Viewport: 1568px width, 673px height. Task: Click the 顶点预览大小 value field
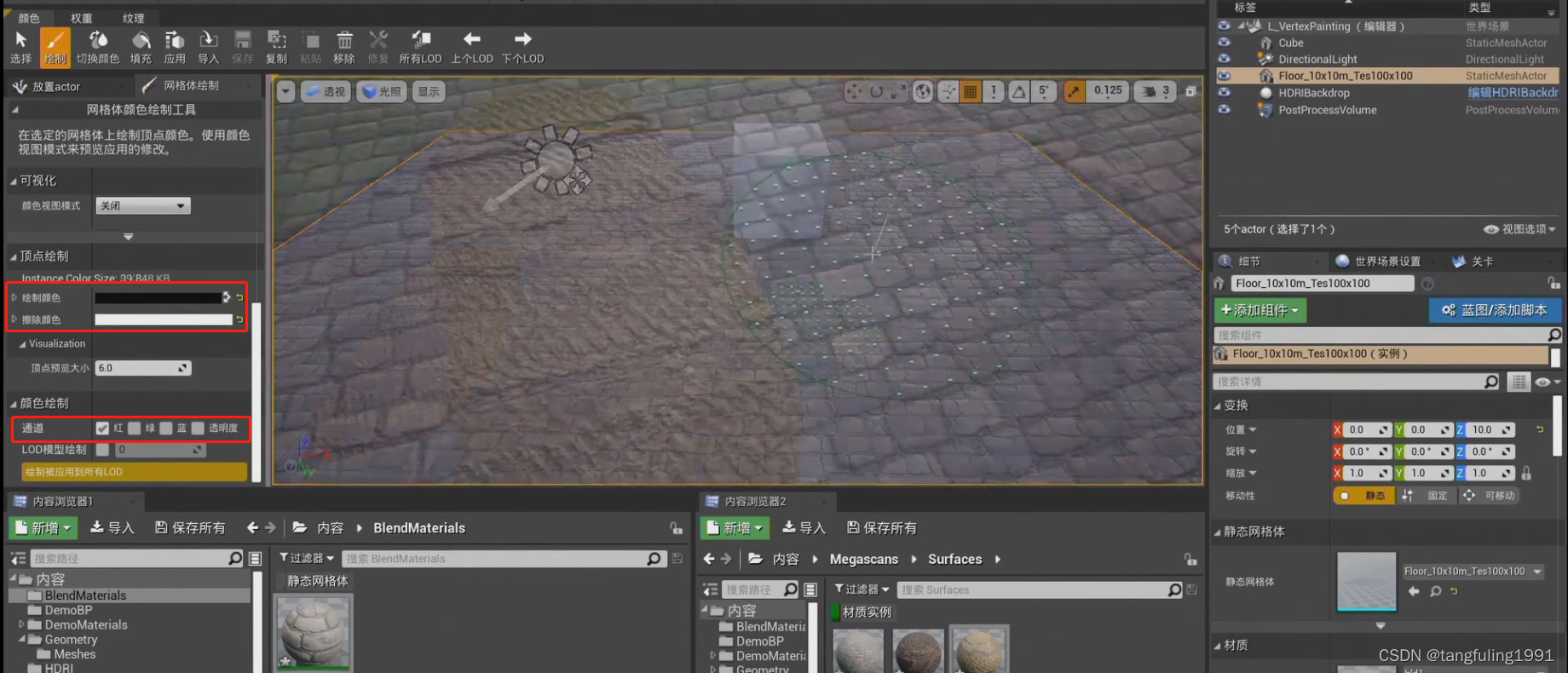point(143,368)
